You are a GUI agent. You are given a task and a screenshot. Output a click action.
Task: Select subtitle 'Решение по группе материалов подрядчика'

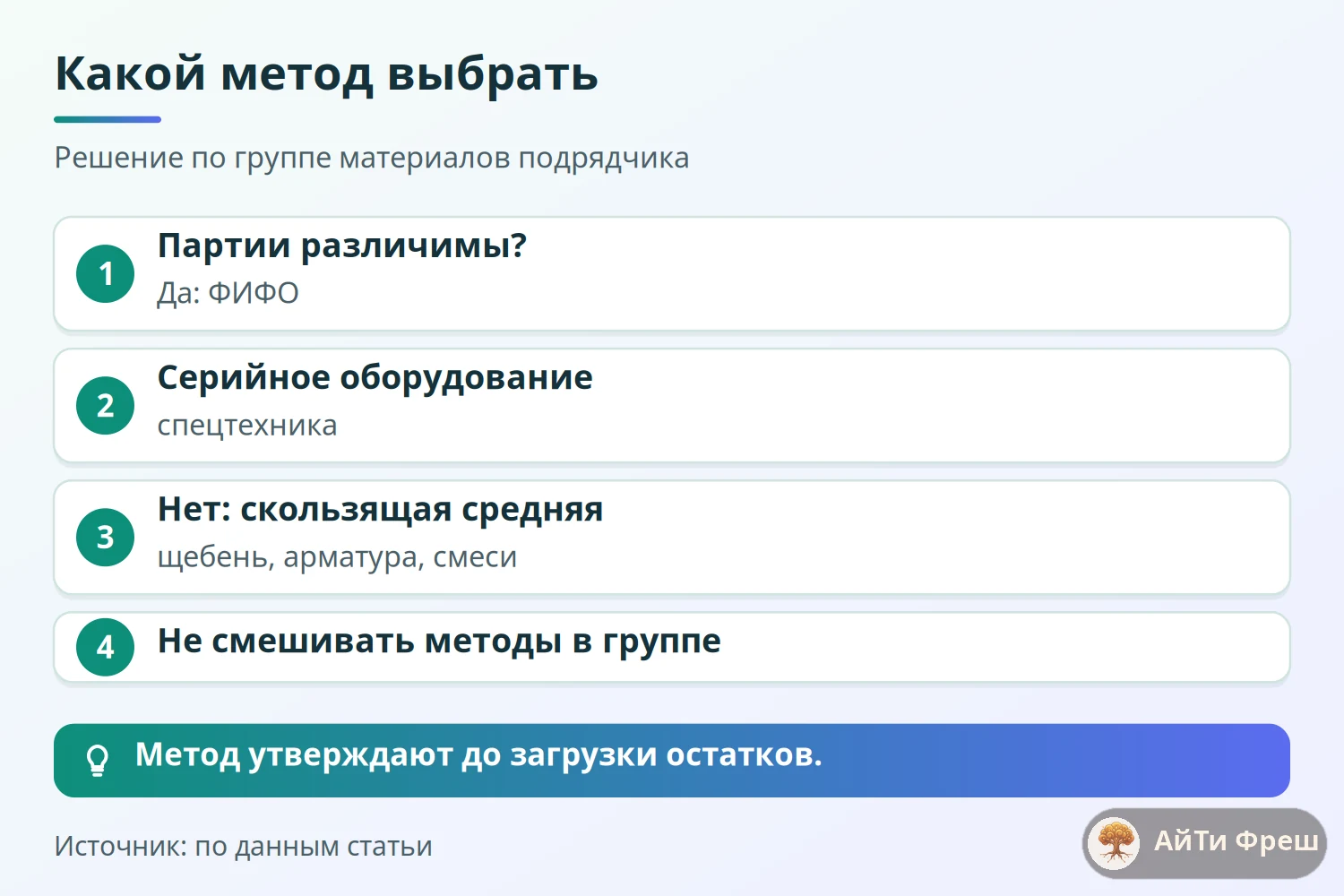(372, 158)
